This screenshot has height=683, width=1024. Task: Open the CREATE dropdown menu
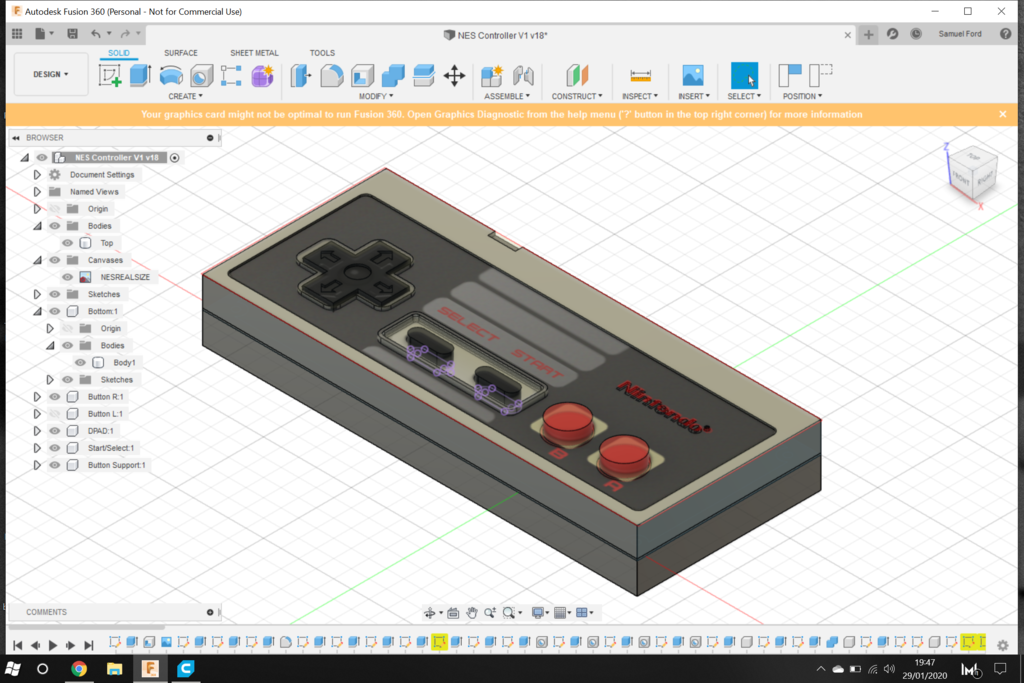(185, 96)
